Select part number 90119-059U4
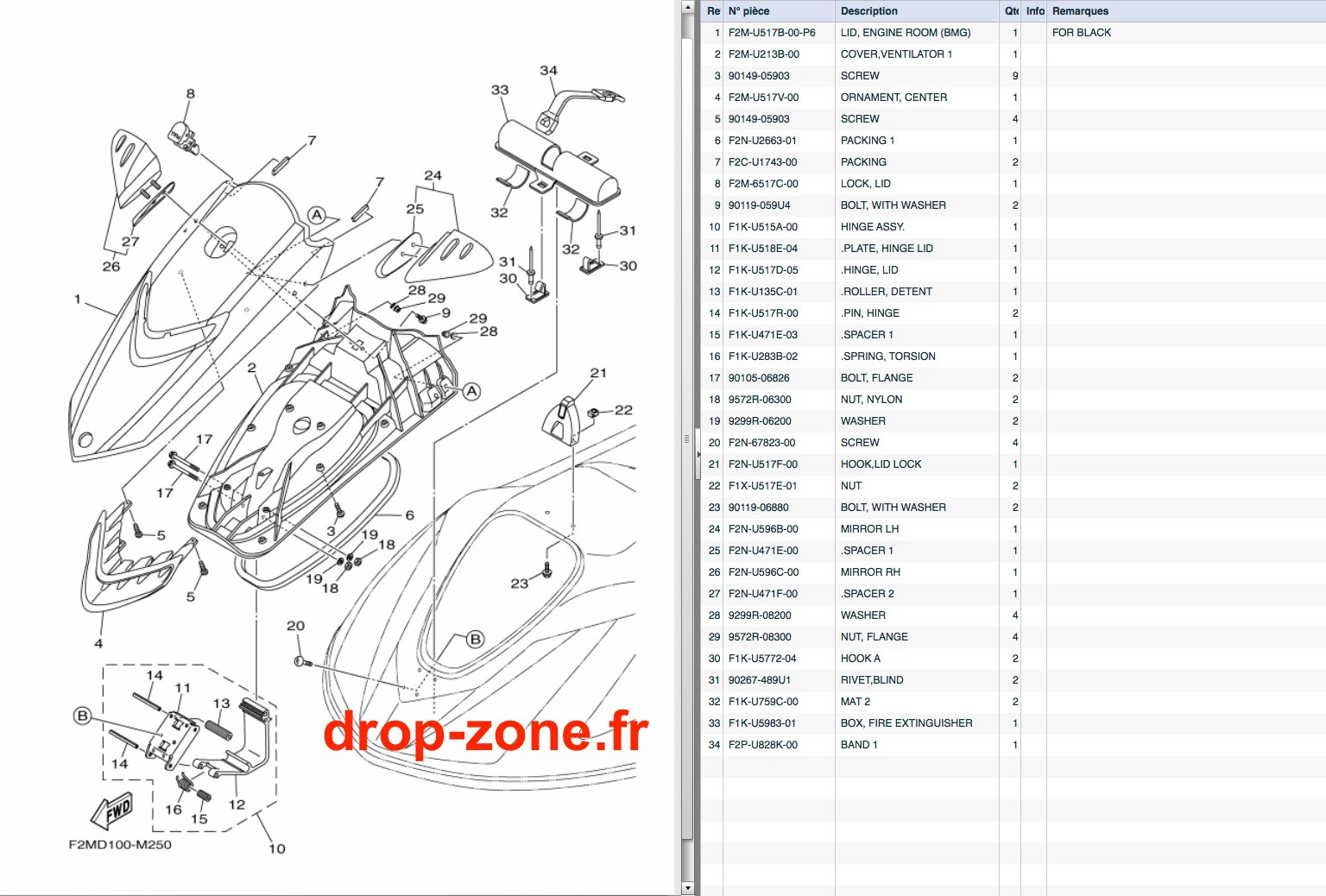Image resolution: width=1326 pixels, height=896 pixels. click(760, 205)
